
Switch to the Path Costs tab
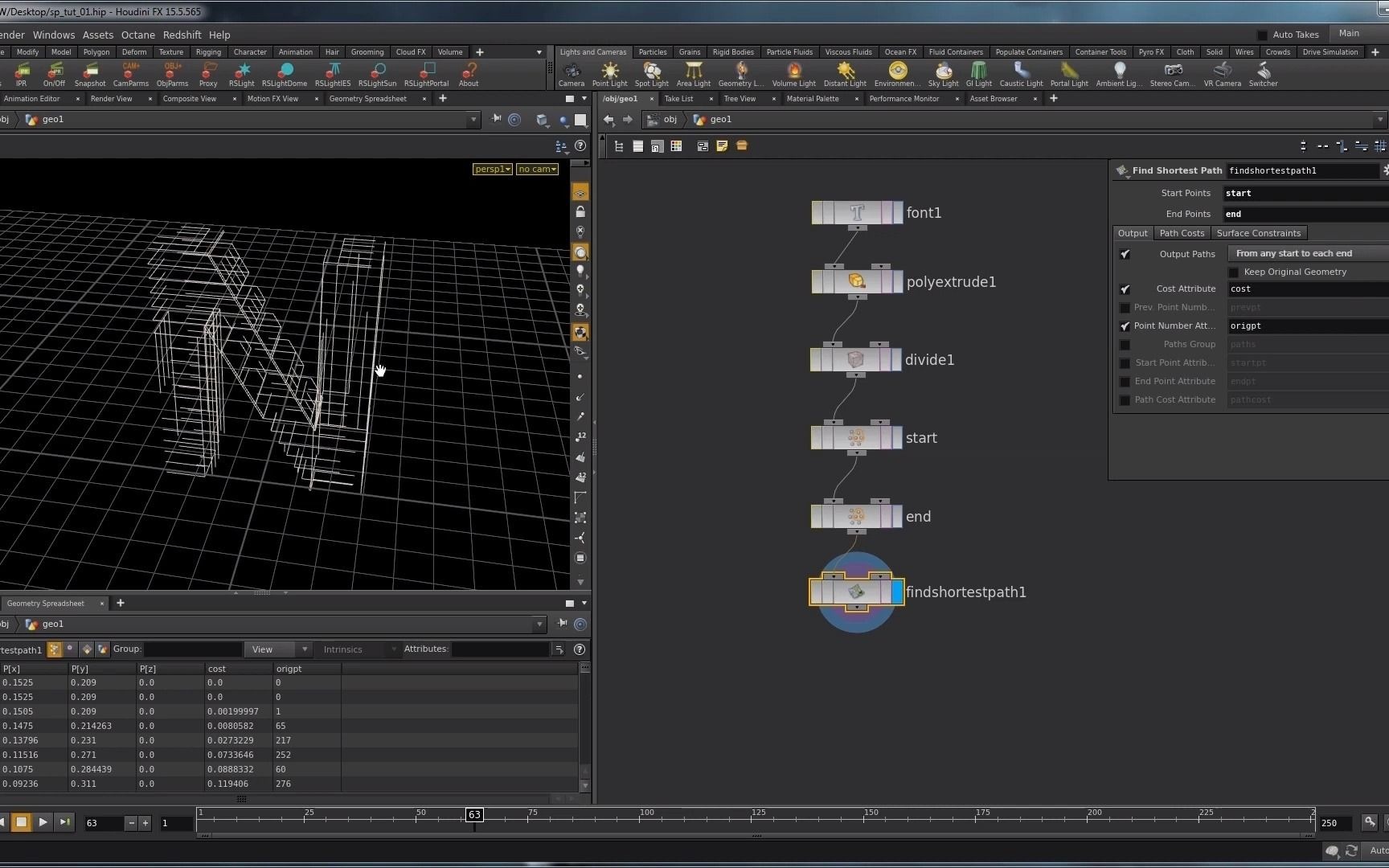1182,233
